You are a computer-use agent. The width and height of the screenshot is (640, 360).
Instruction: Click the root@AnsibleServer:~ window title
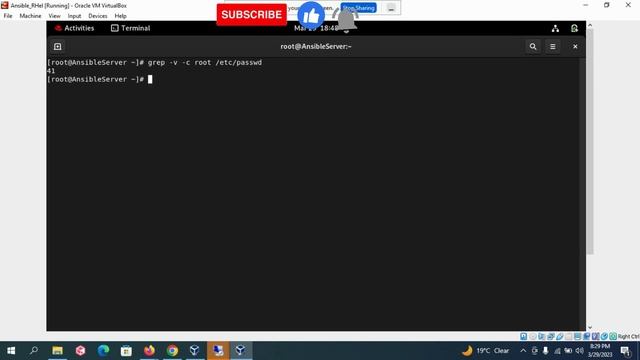coord(316,47)
